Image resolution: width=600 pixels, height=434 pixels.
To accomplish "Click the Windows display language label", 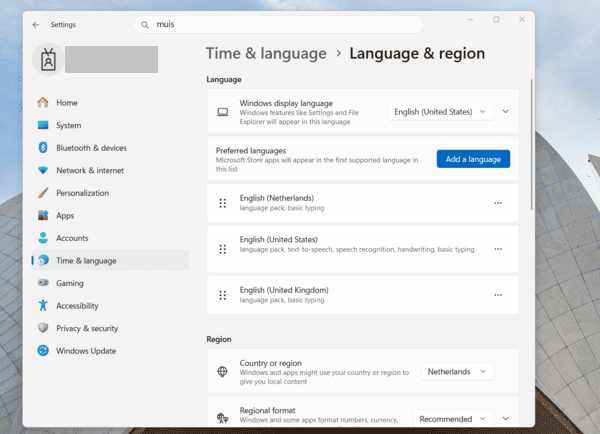I will (x=286, y=103).
